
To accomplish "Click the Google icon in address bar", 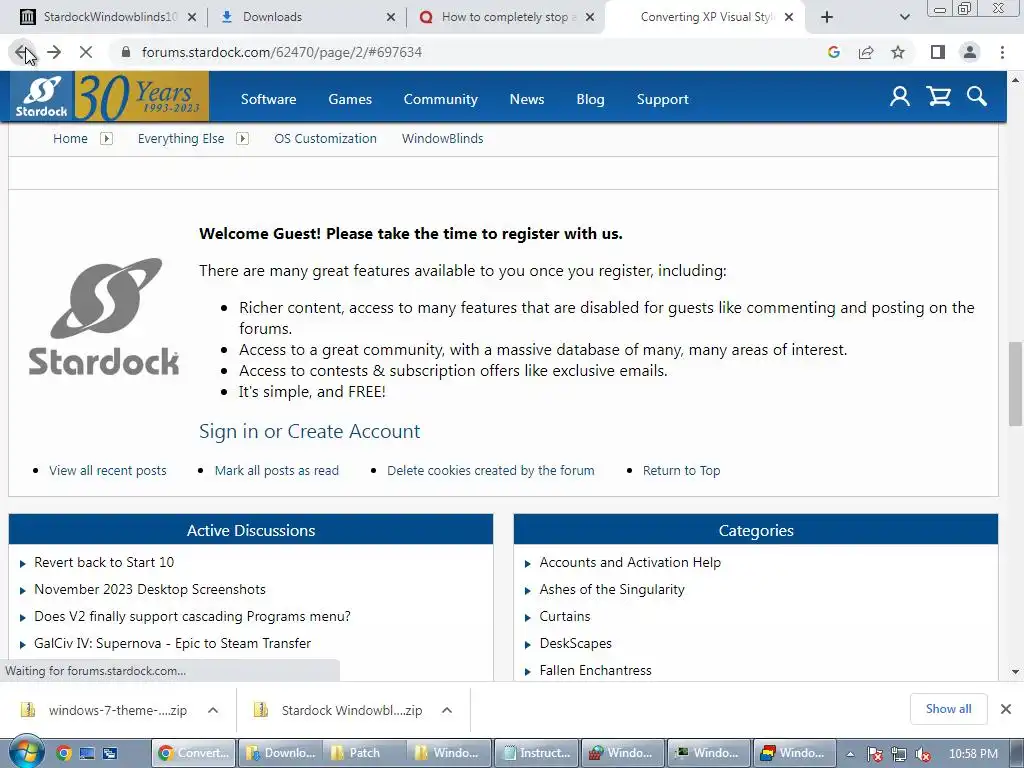I will click(833, 52).
